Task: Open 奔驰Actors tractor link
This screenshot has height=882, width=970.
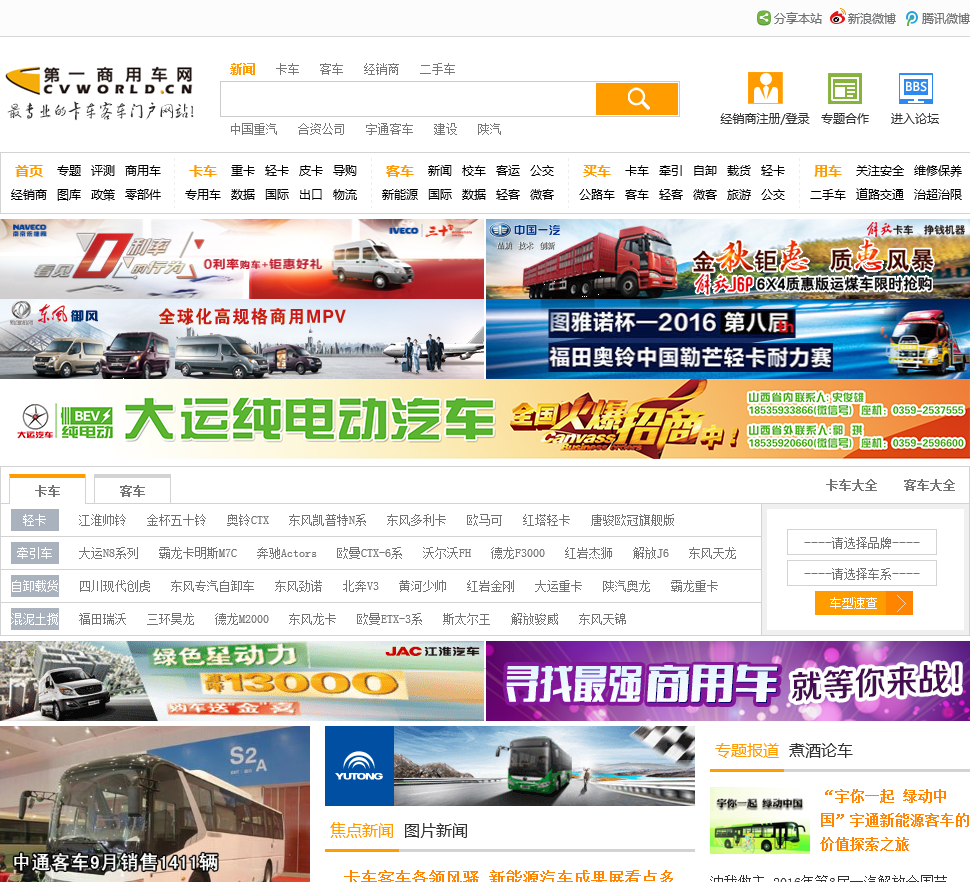Action: pos(286,553)
